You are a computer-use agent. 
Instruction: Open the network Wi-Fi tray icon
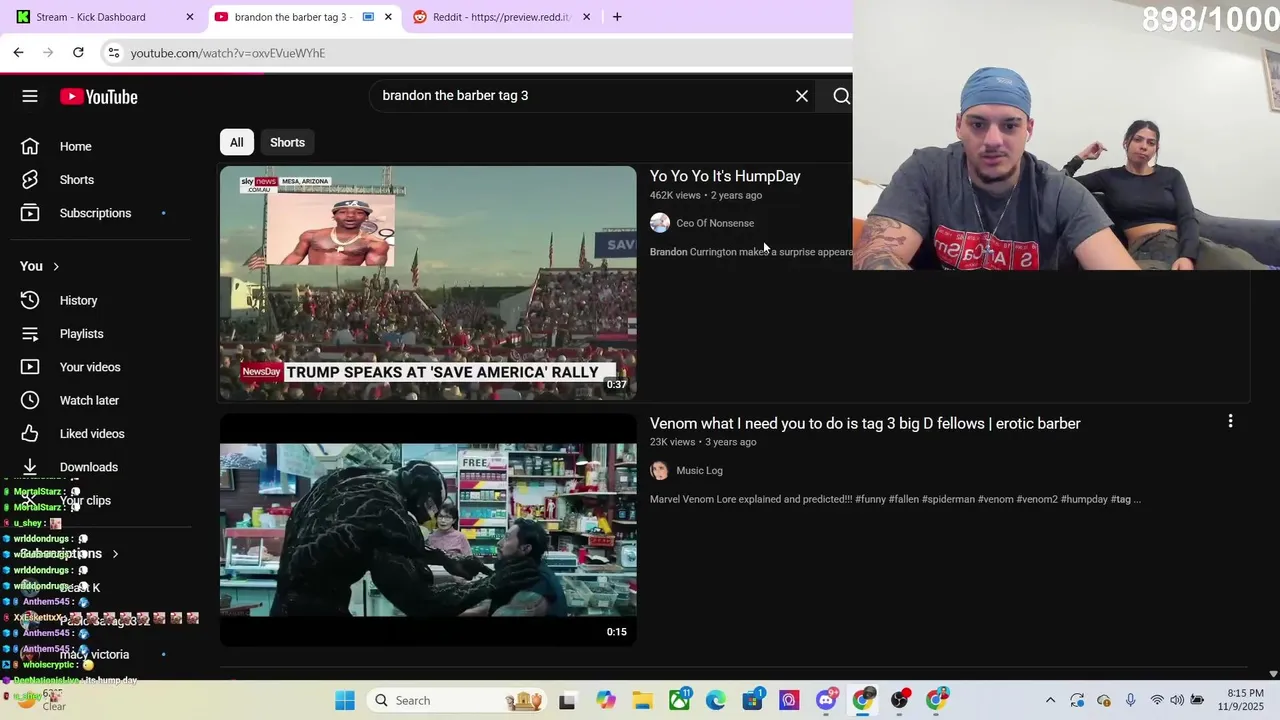pyautogui.click(x=1157, y=700)
